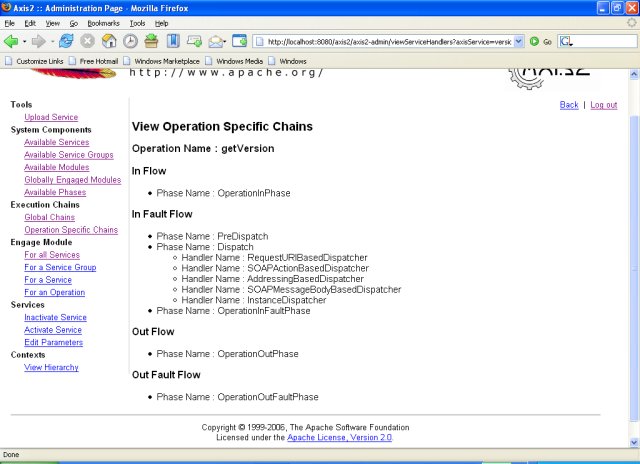Viewport: 640px width, 464px height.
Task: Expand the Mail button dropdown arrow
Action: pos(225,42)
